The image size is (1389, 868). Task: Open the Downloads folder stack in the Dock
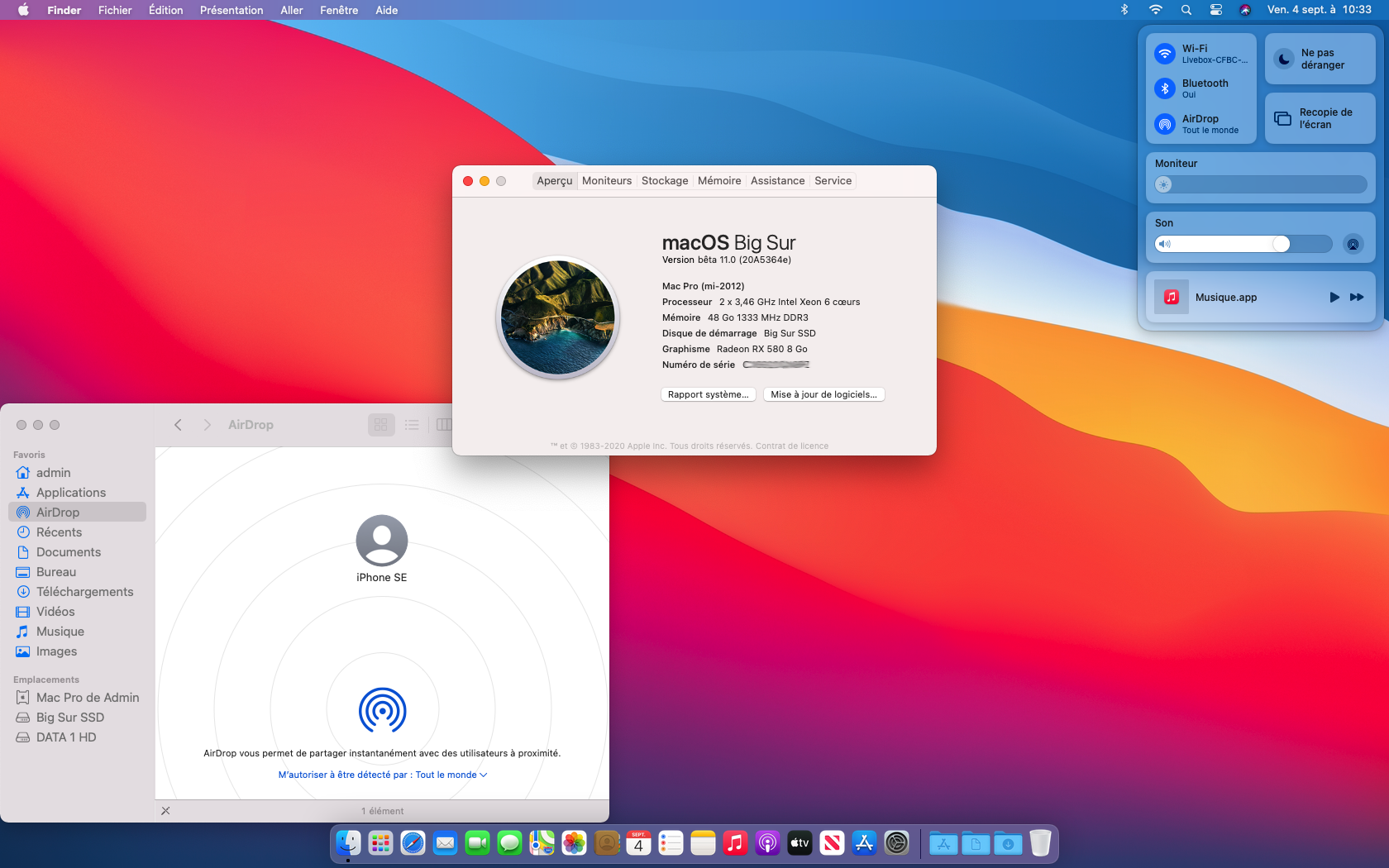(1008, 843)
